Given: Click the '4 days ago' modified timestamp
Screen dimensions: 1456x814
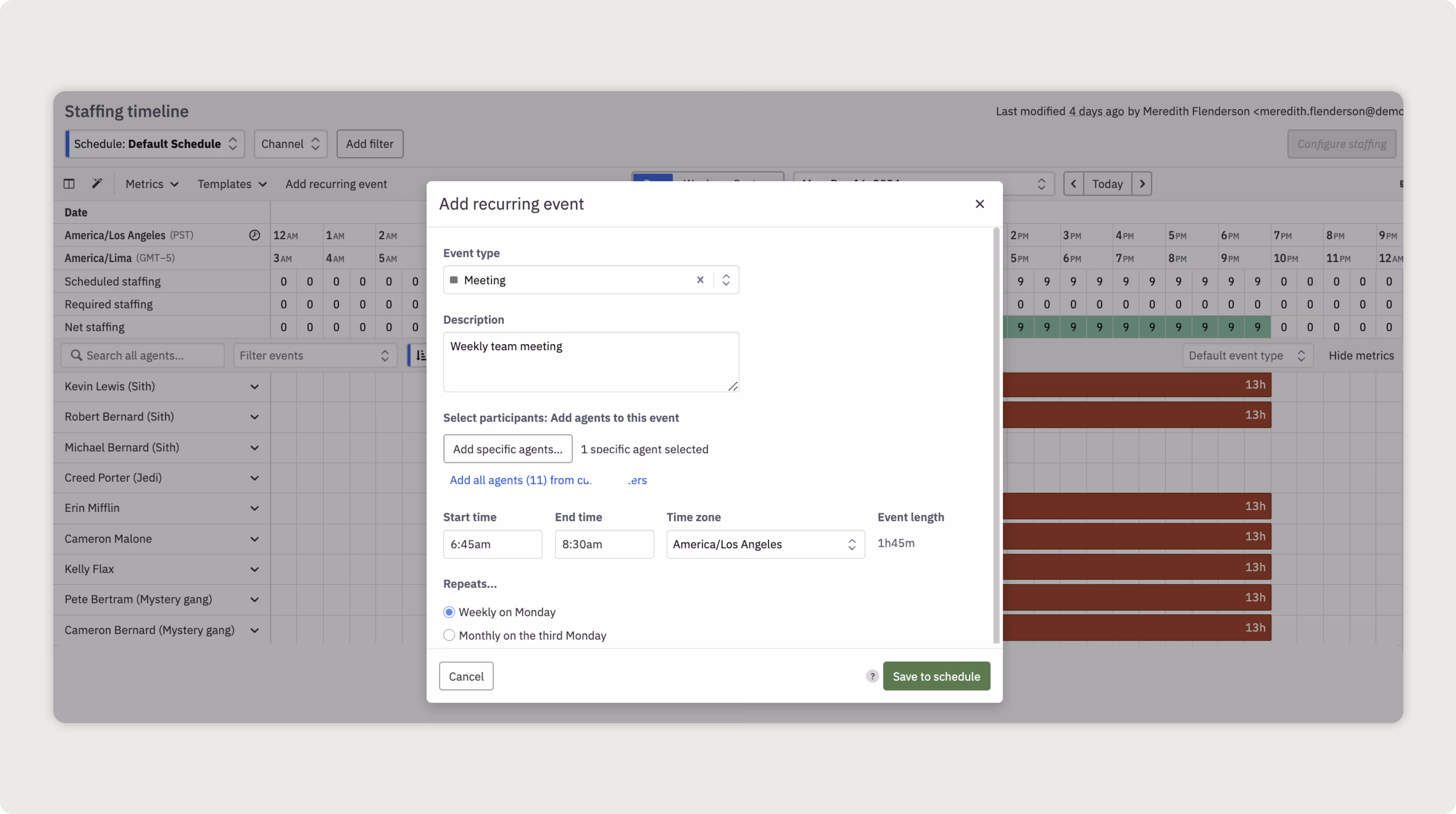Looking at the screenshot, I should (x=1096, y=111).
